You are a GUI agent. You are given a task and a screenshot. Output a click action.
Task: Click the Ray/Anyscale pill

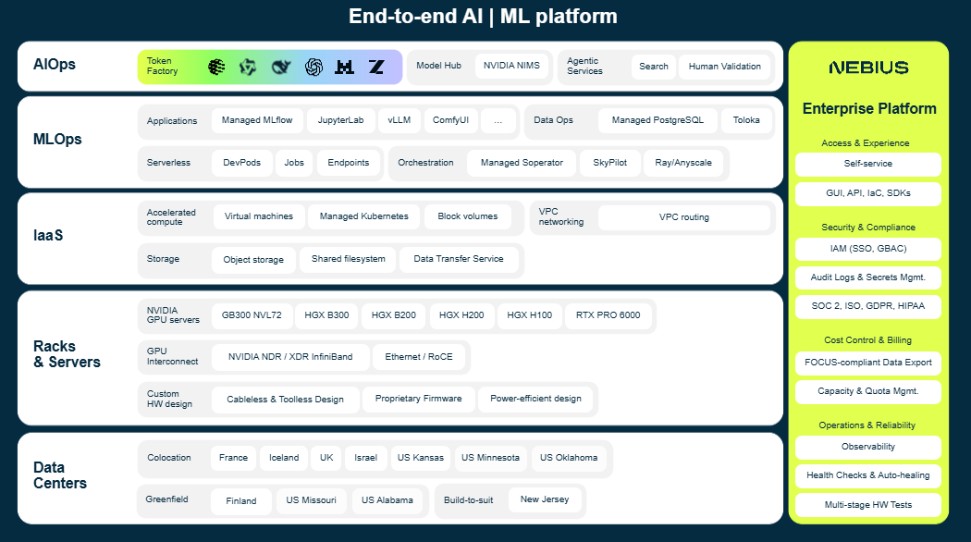tap(683, 163)
